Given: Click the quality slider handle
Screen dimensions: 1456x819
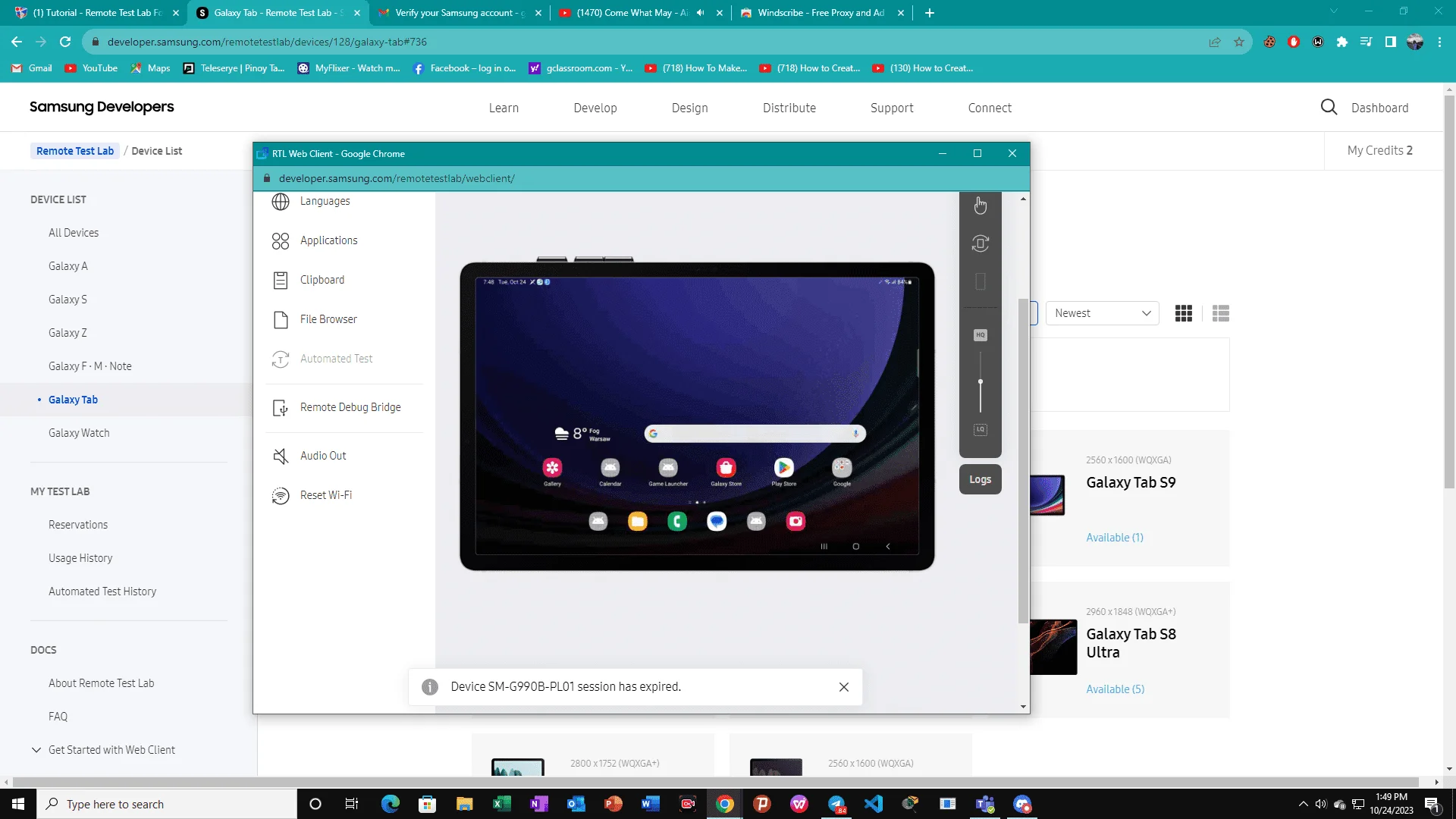Looking at the screenshot, I should pos(981,381).
